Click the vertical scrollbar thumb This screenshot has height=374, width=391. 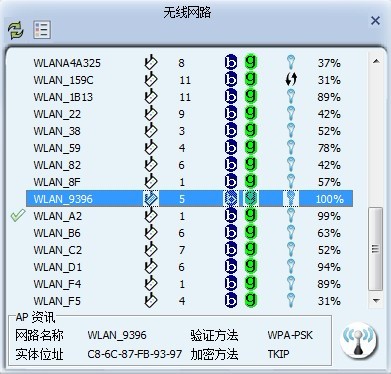pyautogui.click(x=376, y=249)
